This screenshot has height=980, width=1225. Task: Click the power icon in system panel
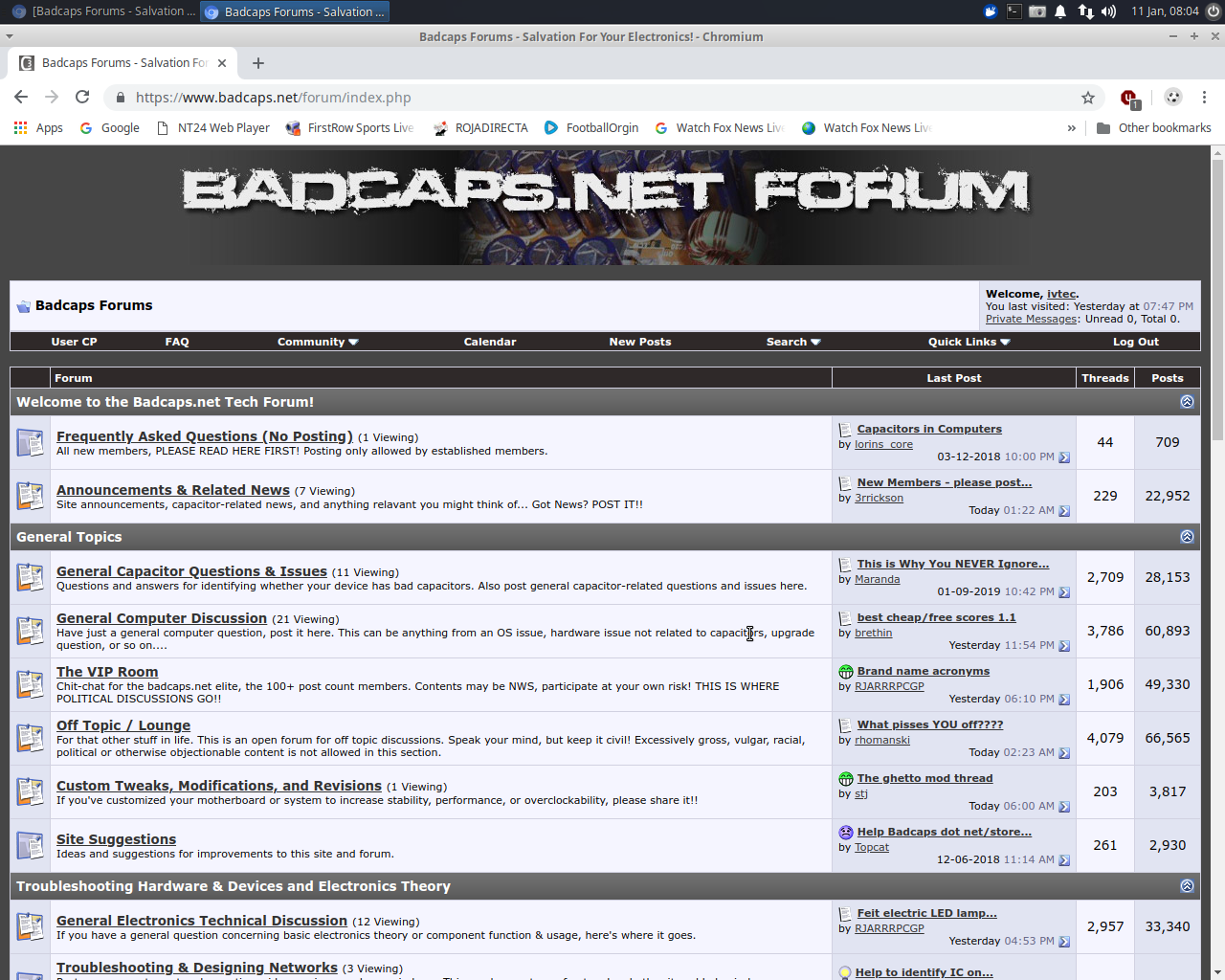click(1214, 11)
